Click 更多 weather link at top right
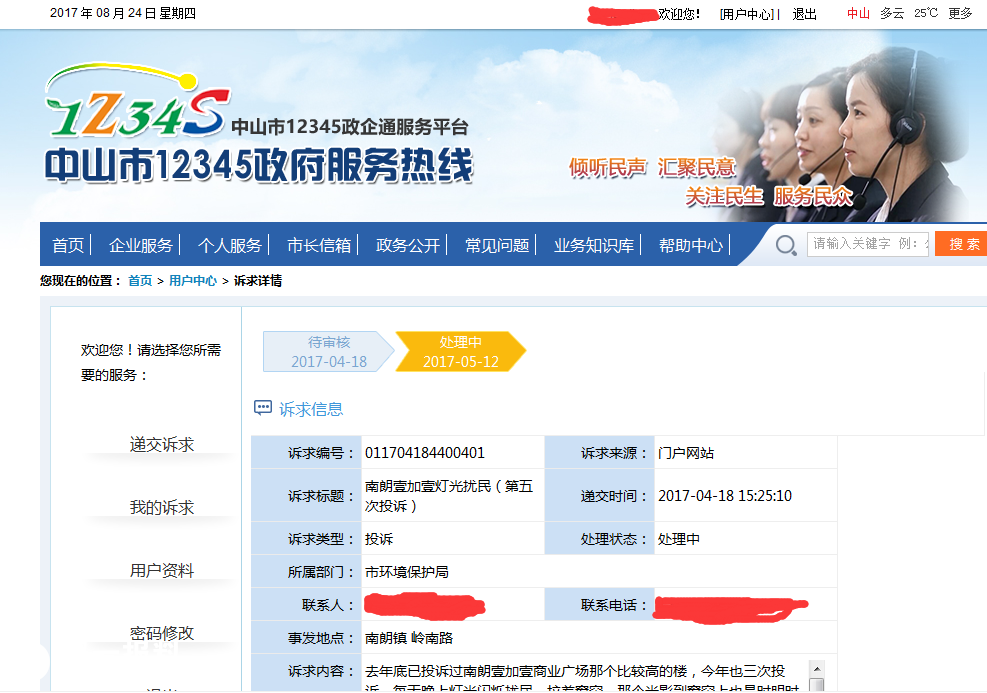The height and width of the screenshot is (693, 987). (960, 14)
